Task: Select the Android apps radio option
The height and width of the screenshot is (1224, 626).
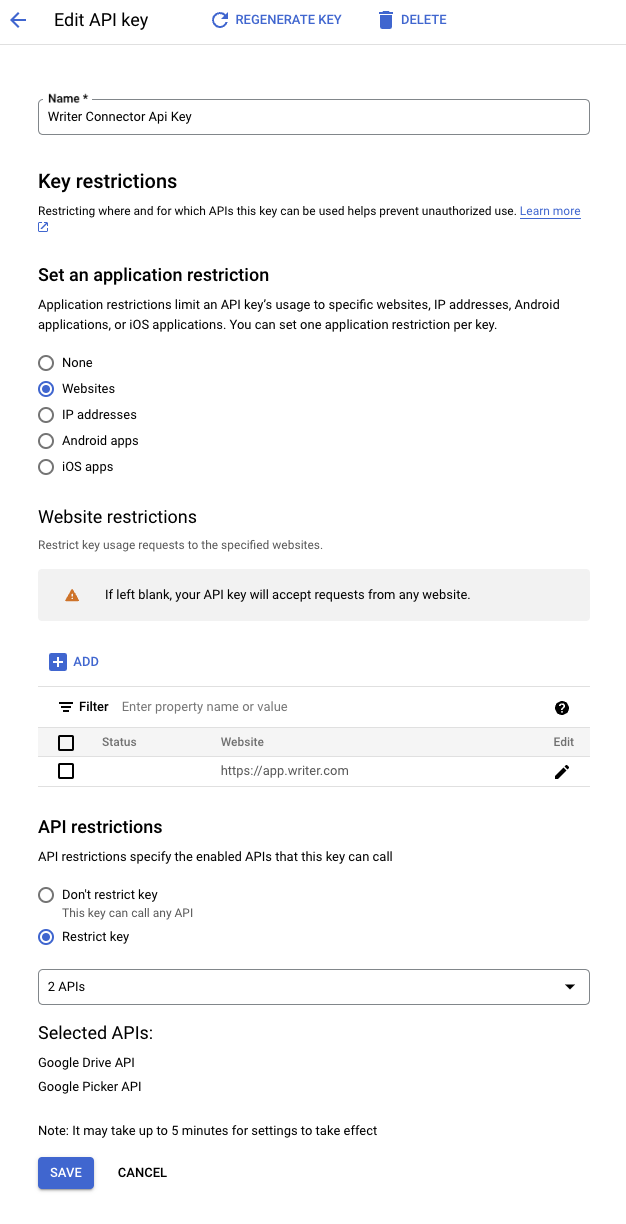Action: click(46, 441)
